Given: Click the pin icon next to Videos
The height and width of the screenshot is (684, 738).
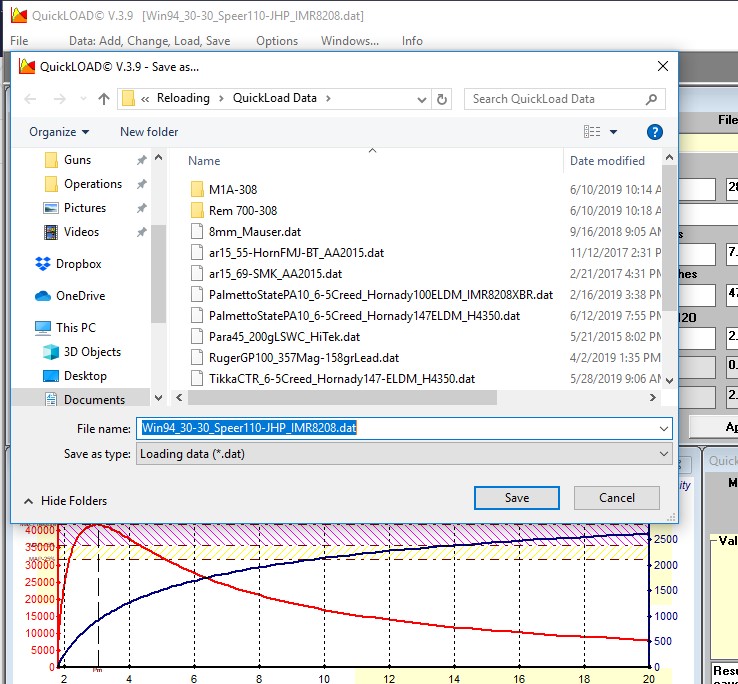Looking at the screenshot, I should point(141,233).
